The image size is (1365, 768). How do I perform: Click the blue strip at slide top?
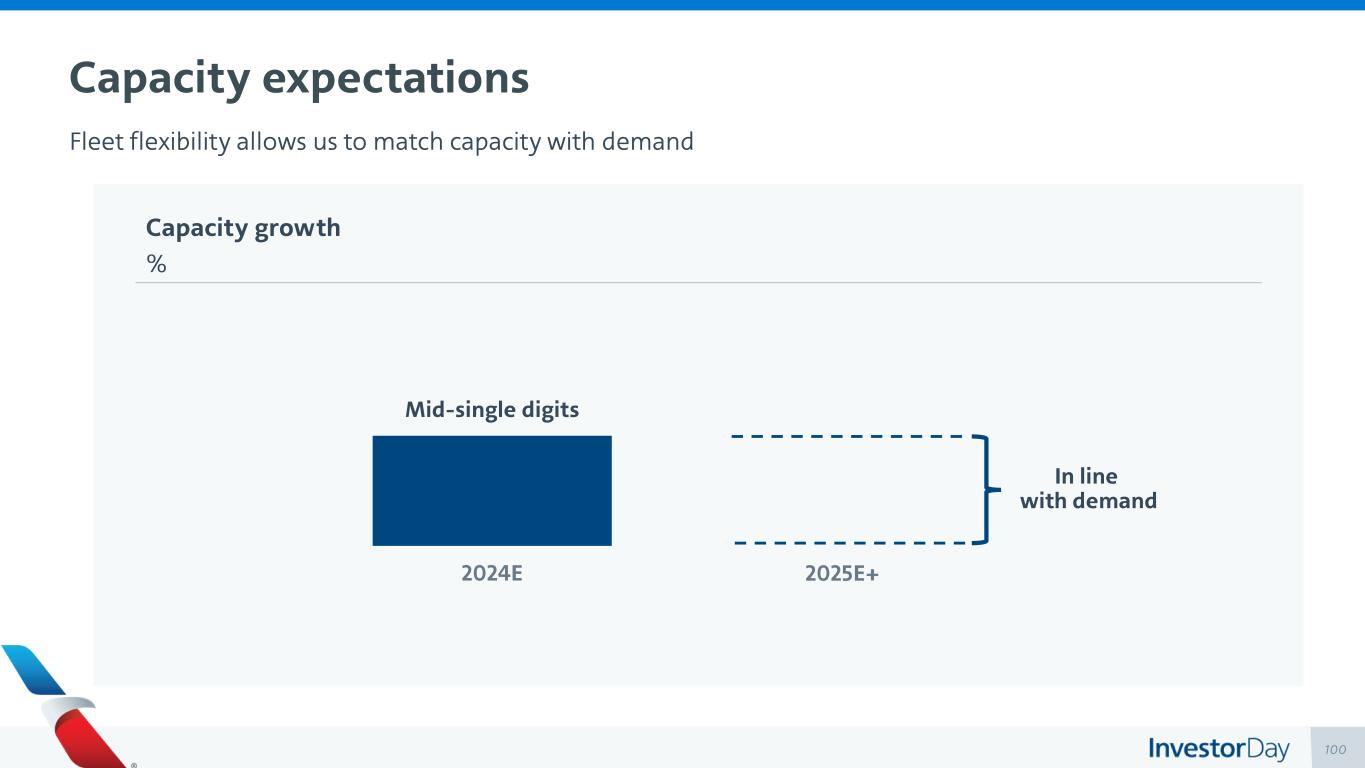click(x=682, y=5)
